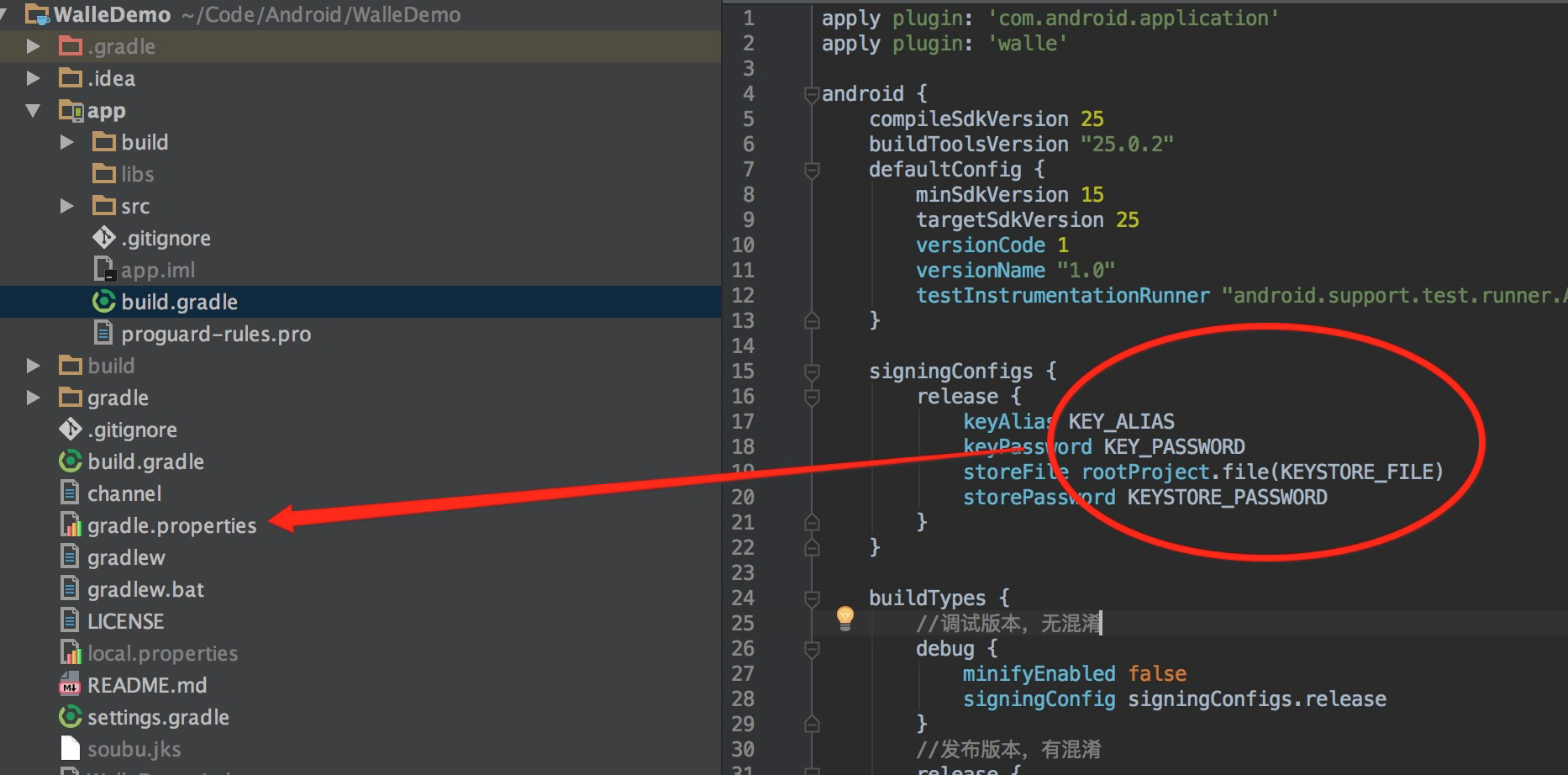Viewport: 1568px width, 775px height.
Task: Click the README.md markdown icon
Action: tap(71, 685)
